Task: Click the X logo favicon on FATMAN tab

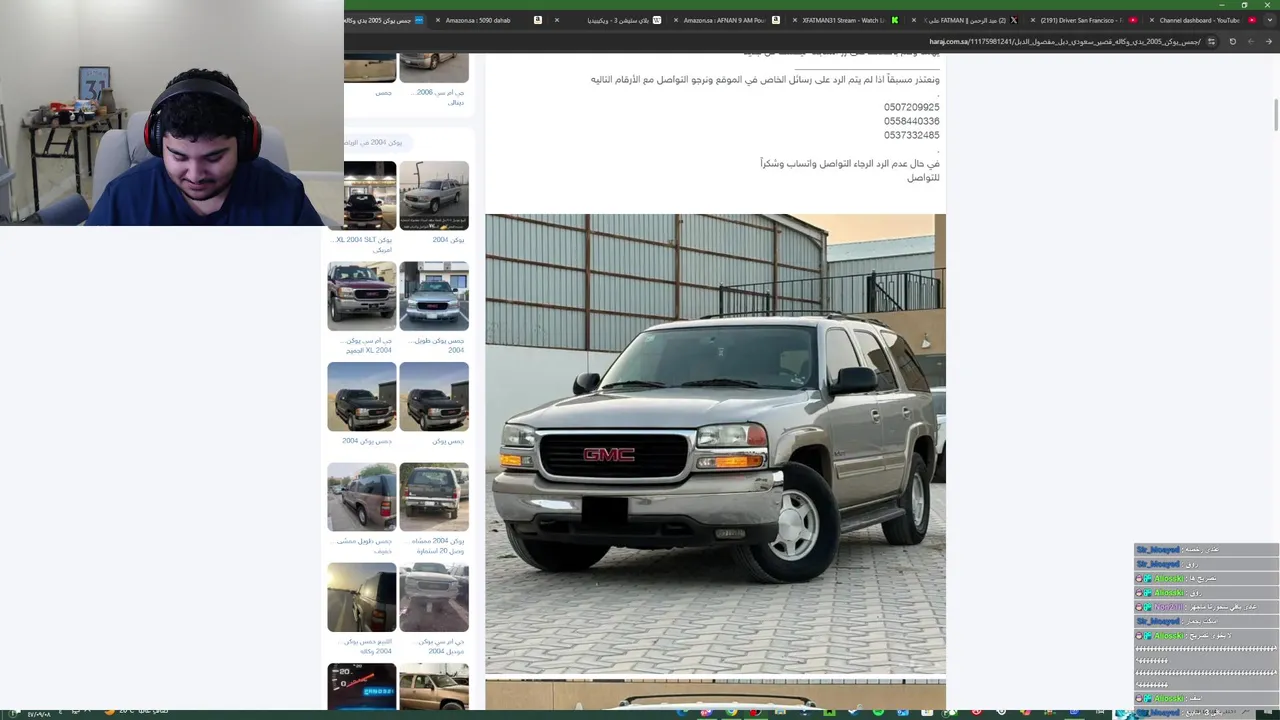Action: 1013,20
